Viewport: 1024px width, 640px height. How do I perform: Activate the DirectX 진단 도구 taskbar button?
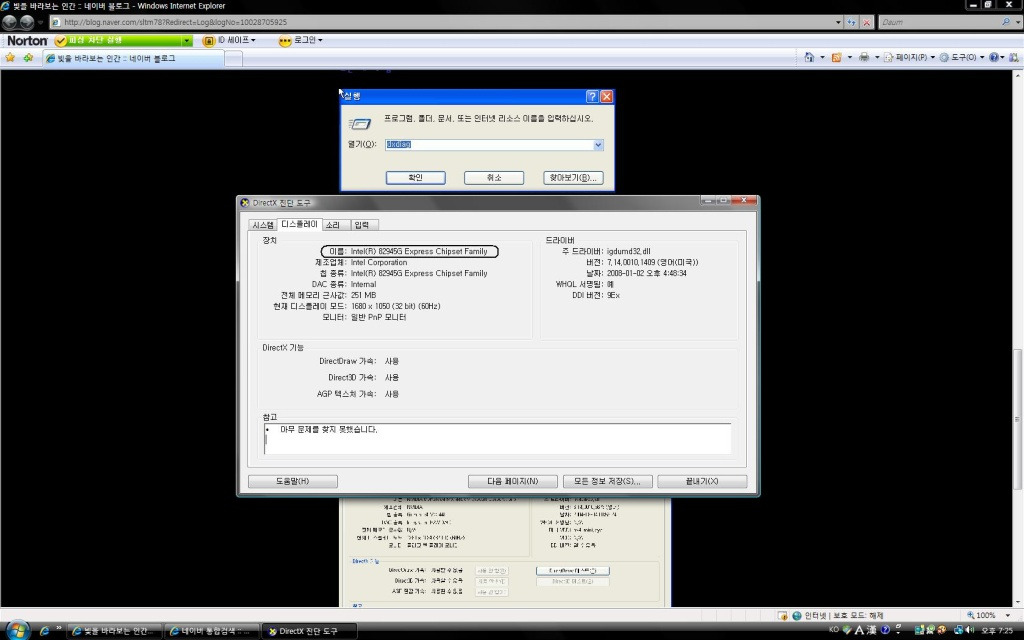click(310, 631)
